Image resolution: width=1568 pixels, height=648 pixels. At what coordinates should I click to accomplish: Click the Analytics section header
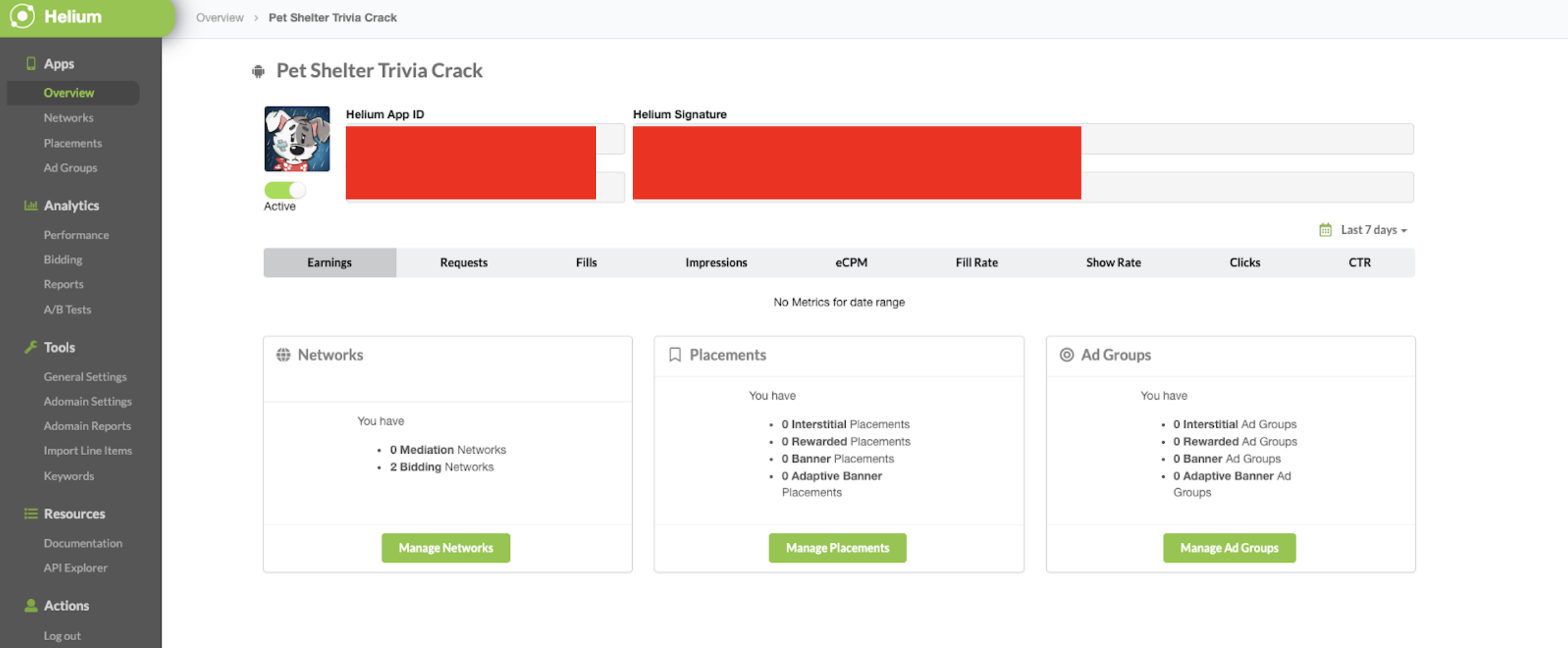[x=72, y=205]
